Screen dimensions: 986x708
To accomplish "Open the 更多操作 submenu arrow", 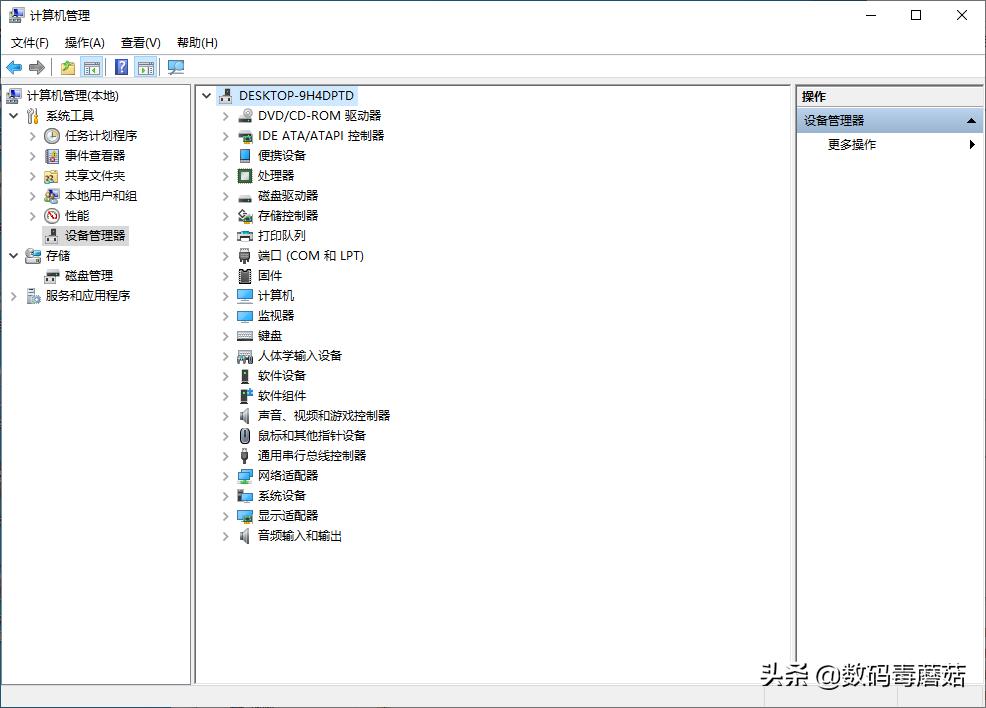I will click(971, 143).
